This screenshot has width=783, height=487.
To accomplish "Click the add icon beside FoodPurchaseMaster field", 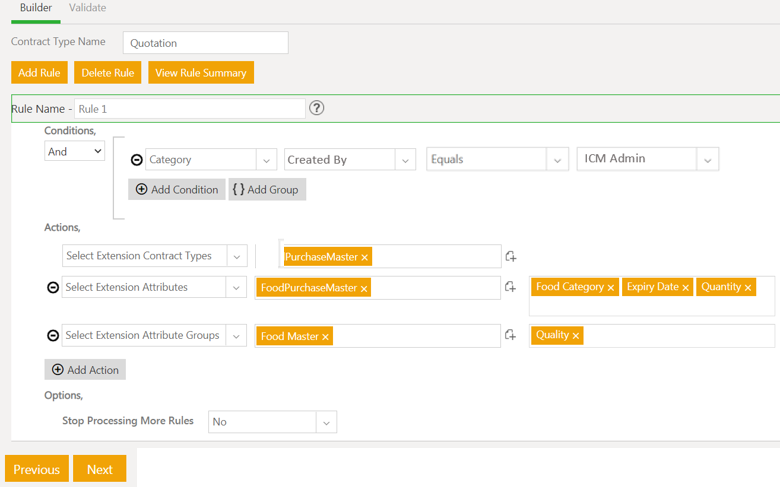I will pyautogui.click(x=510, y=288).
